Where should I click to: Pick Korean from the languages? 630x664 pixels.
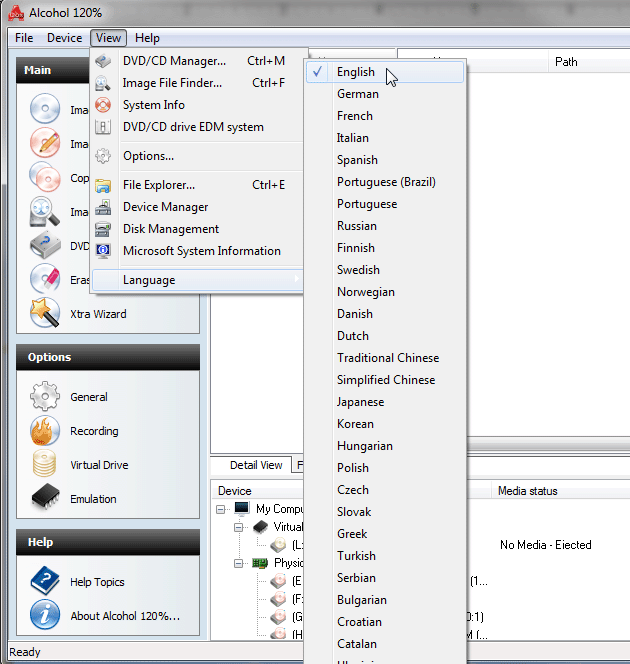[385, 424]
